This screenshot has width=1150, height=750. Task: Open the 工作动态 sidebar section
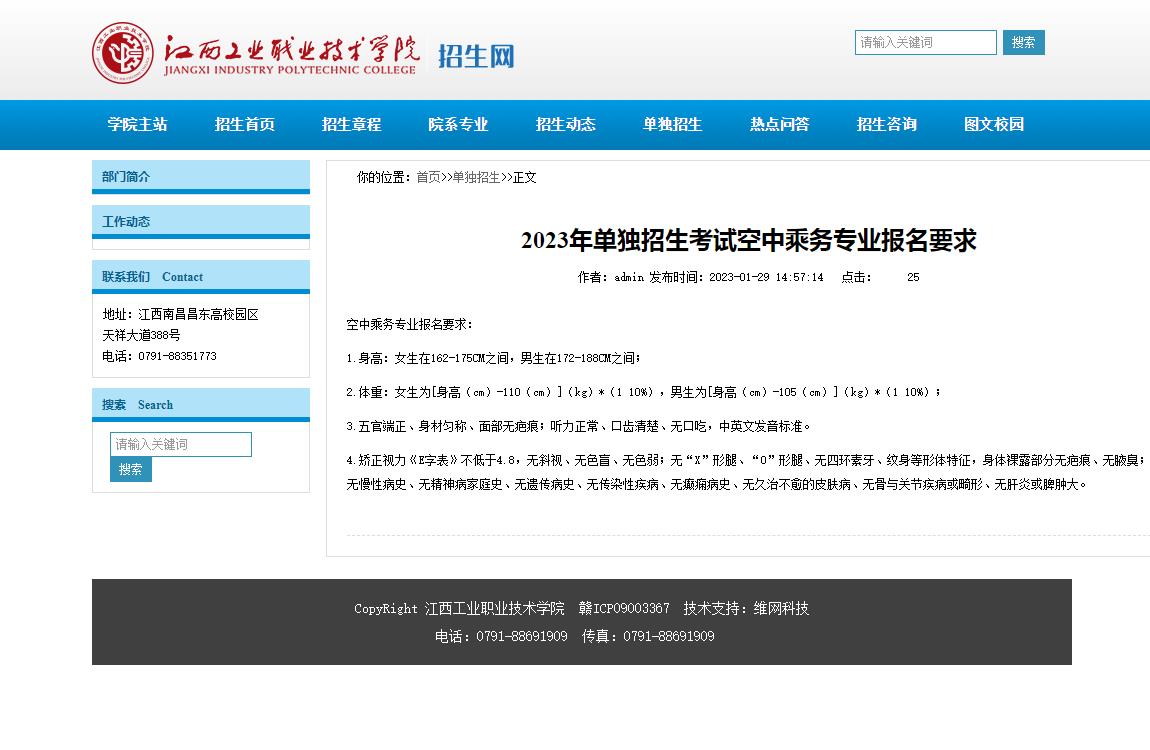pyautogui.click(x=126, y=222)
